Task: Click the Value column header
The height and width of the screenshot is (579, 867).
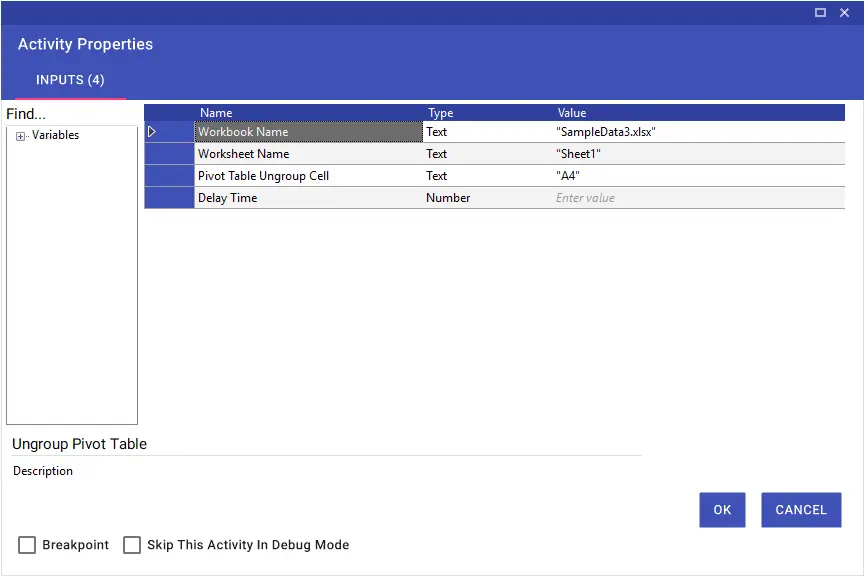Action: 573,113
